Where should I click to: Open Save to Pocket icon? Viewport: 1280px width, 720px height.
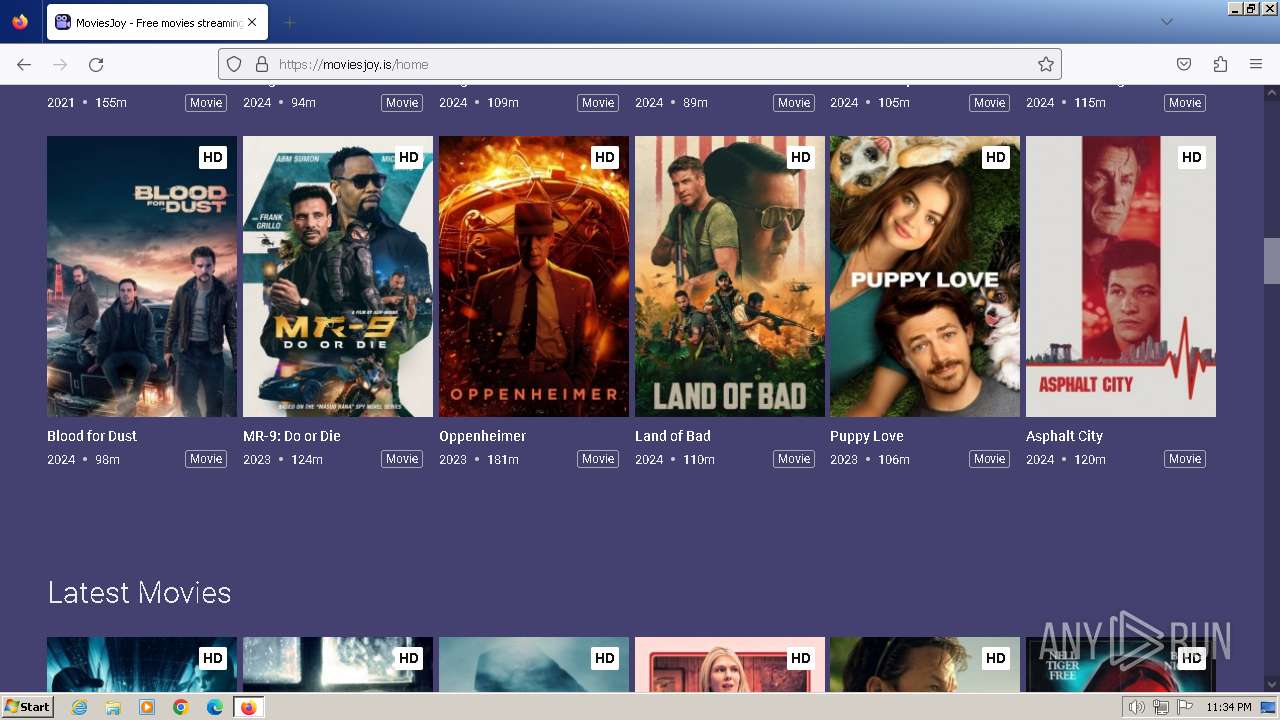pyautogui.click(x=1184, y=64)
